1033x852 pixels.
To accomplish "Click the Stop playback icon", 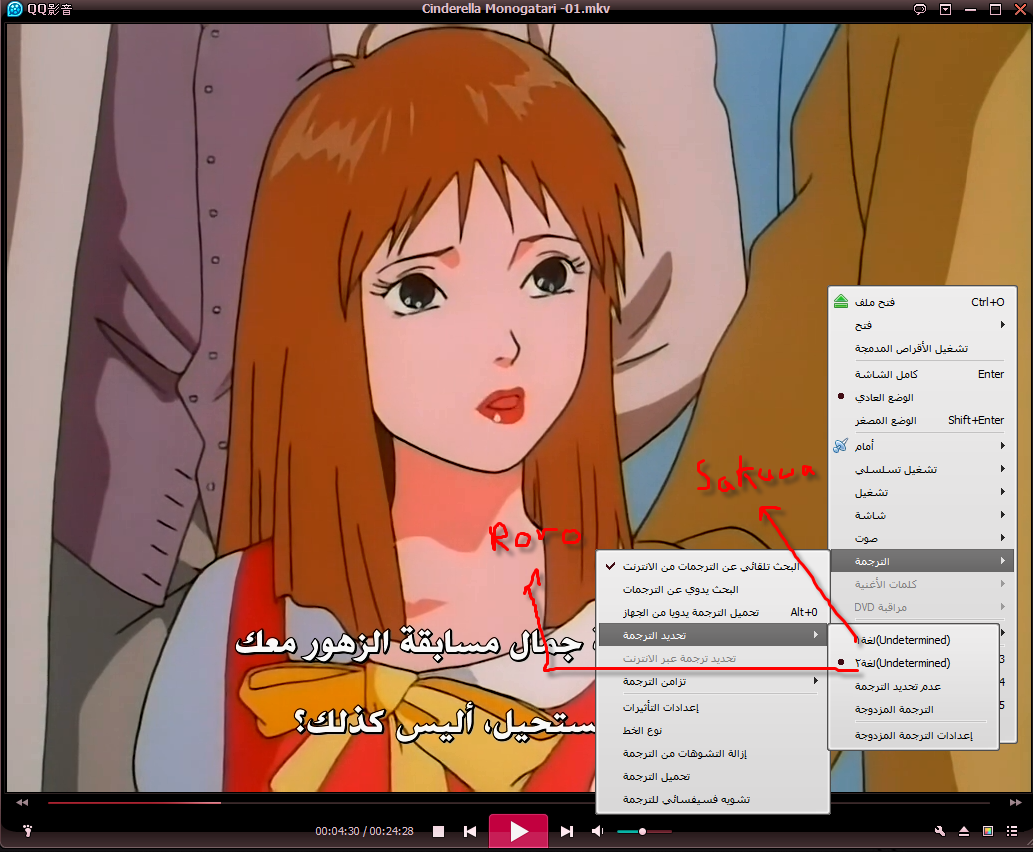I will (x=438, y=831).
